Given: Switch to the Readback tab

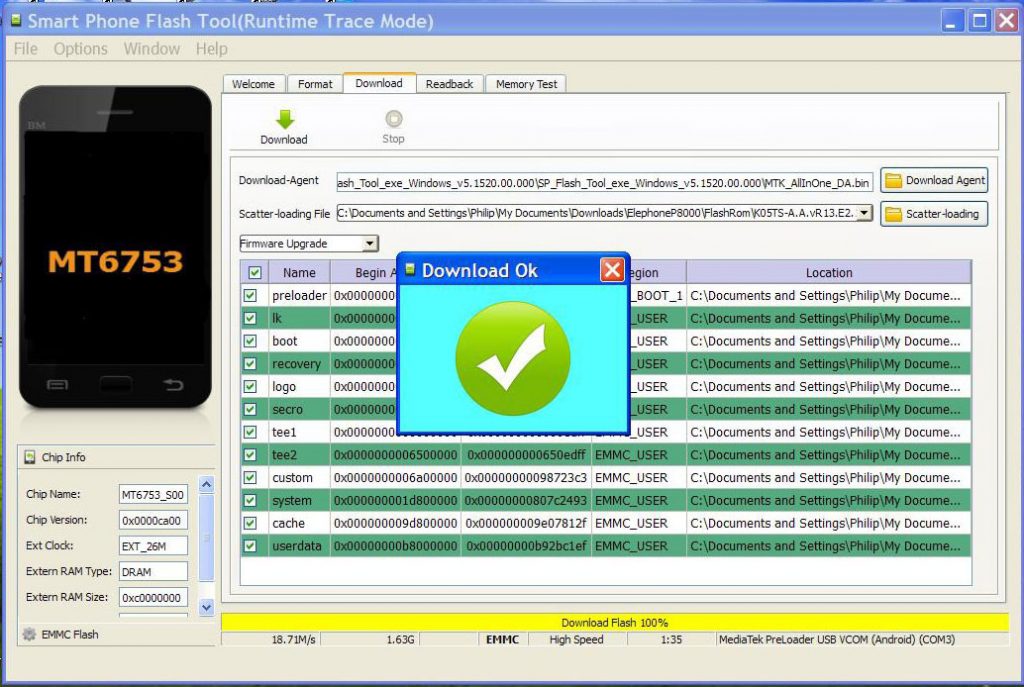Looking at the screenshot, I should click(x=449, y=84).
